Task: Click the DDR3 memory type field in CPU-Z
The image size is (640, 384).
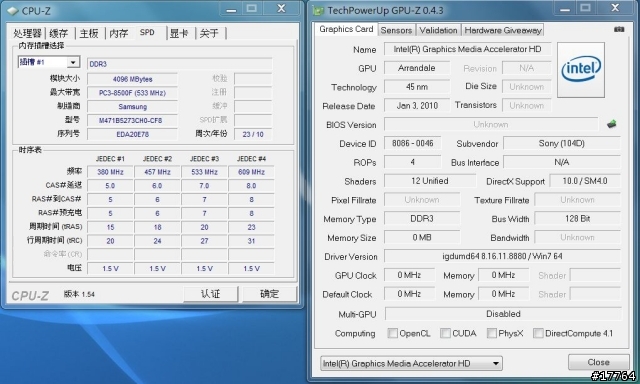Action: (x=180, y=64)
